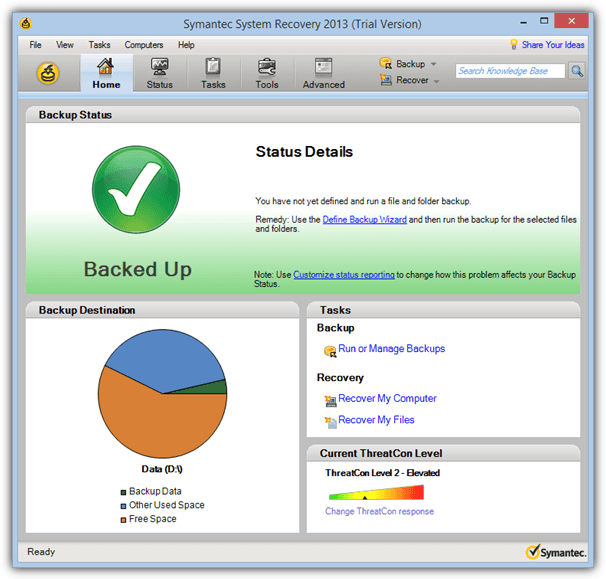Viewport: 606px width, 579px height.
Task: Click ThreatCon Level 2 - Elevated text
Action: (382, 473)
